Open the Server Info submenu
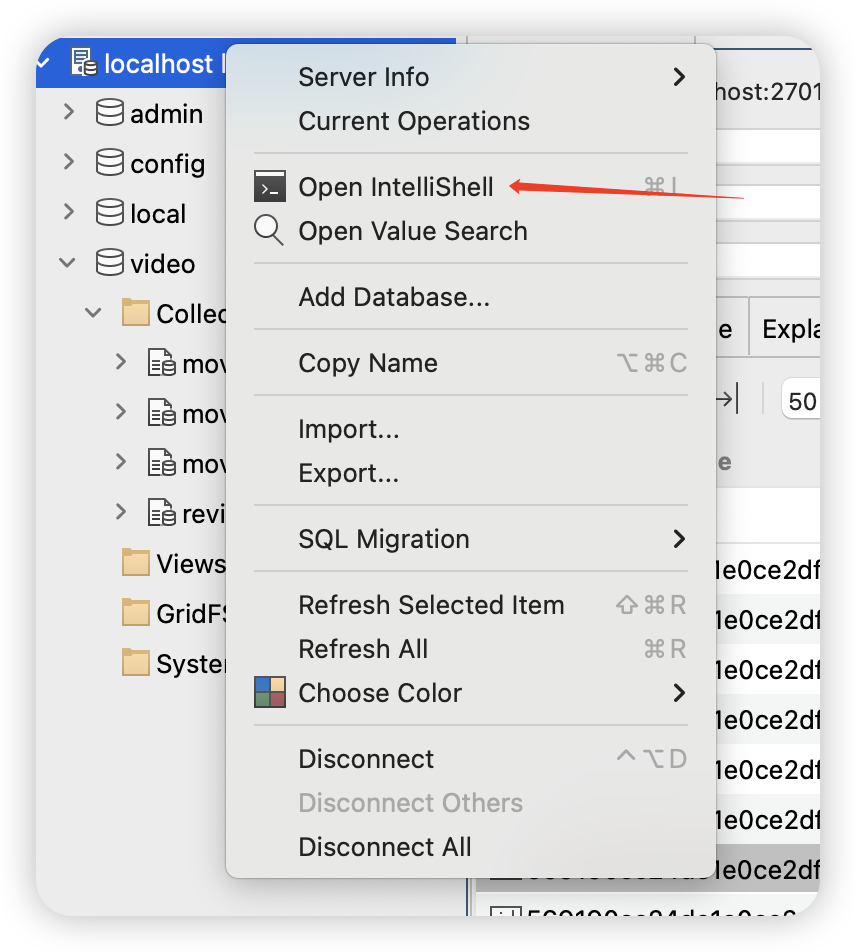This screenshot has width=856, height=952. pyautogui.click(x=364, y=77)
